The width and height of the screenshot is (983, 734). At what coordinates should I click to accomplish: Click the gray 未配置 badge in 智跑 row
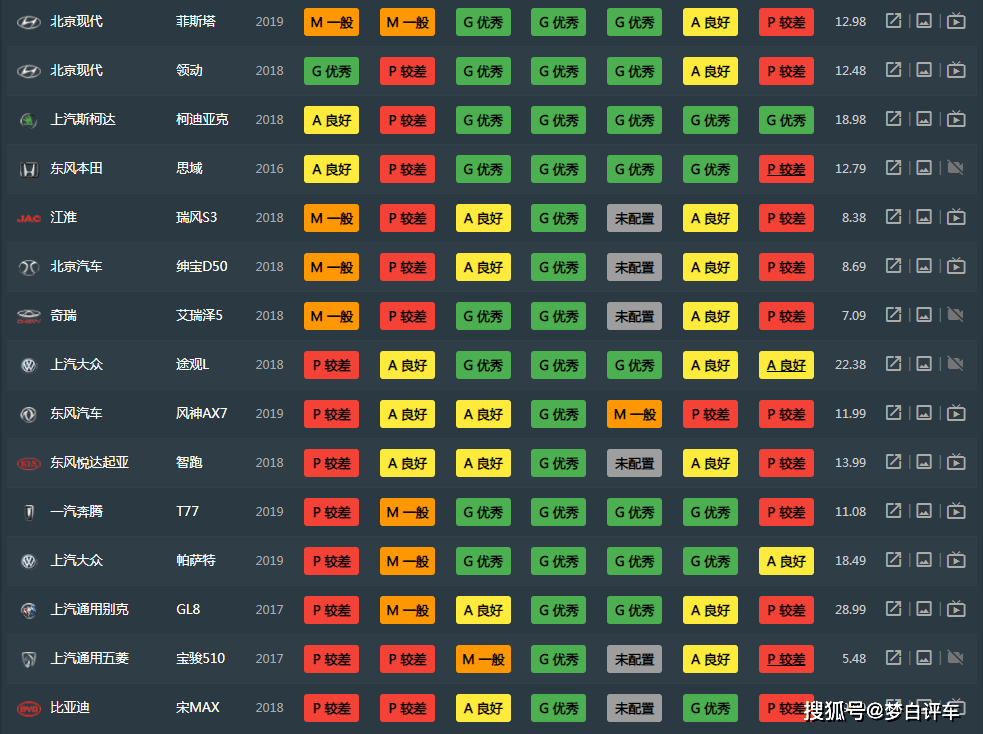pyautogui.click(x=634, y=463)
